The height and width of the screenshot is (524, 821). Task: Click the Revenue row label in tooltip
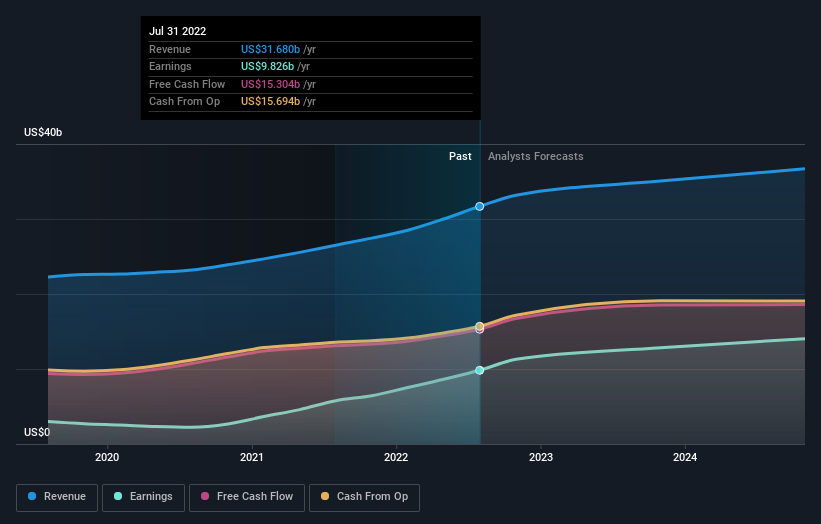click(x=170, y=49)
